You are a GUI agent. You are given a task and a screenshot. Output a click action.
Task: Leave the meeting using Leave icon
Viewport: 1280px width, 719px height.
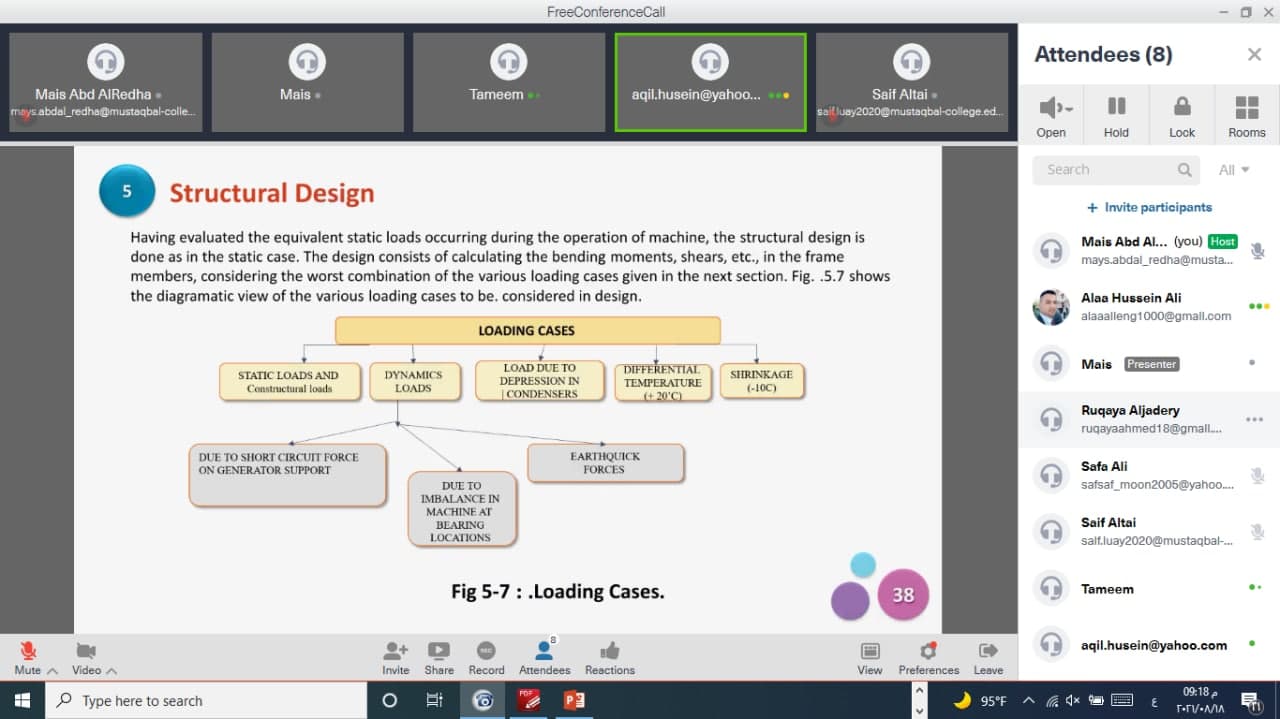point(988,651)
